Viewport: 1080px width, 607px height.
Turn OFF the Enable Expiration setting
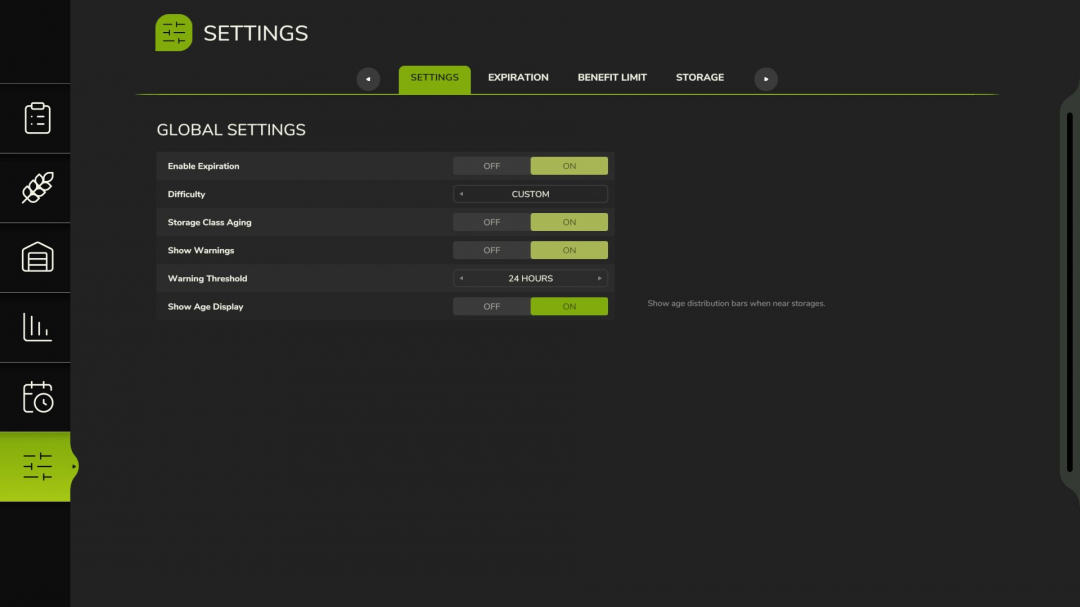491,165
